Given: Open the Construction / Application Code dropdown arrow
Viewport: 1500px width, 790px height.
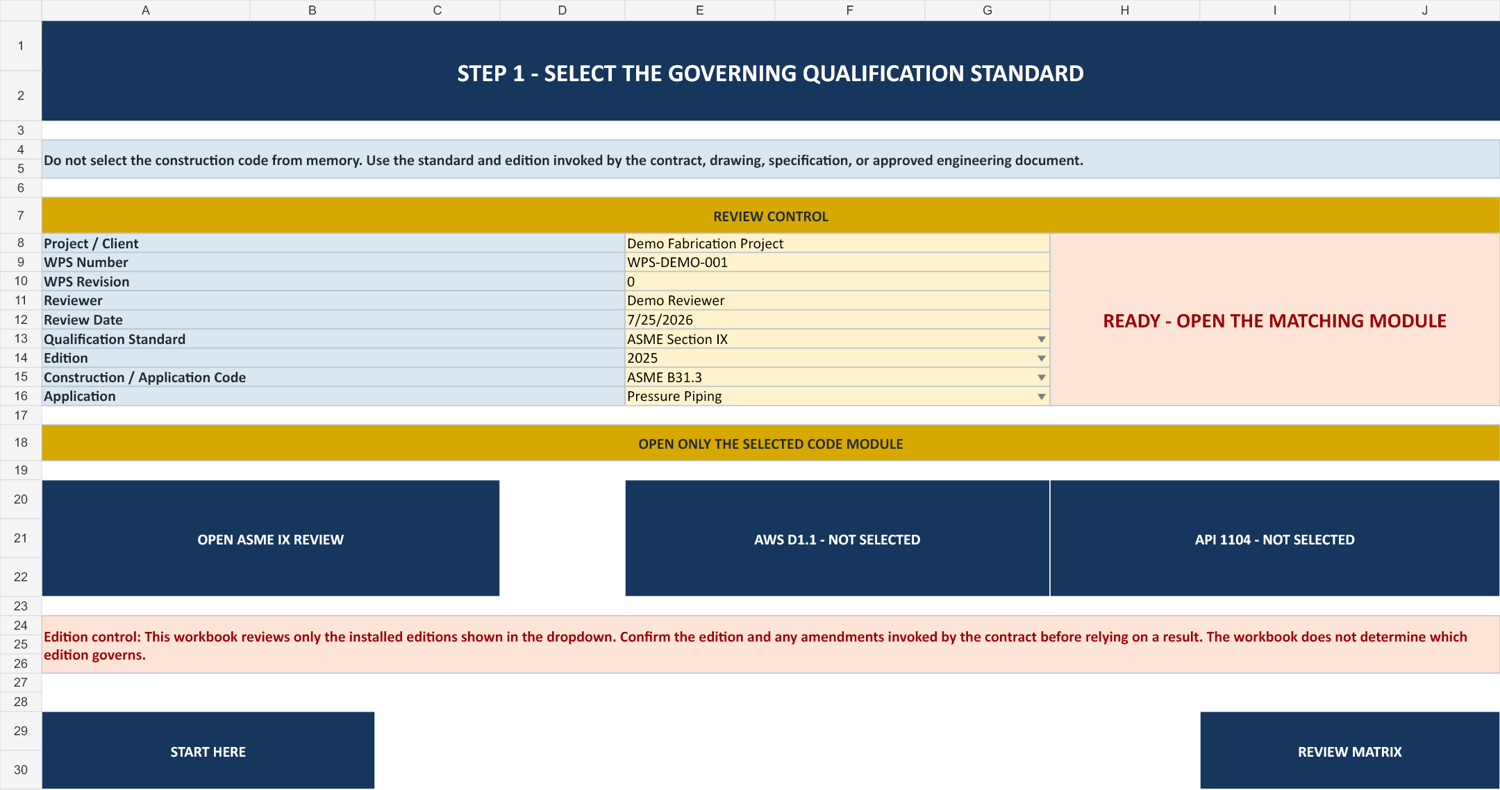Looking at the screenshot, I should pyautogui.click(x=1041, y=378).
